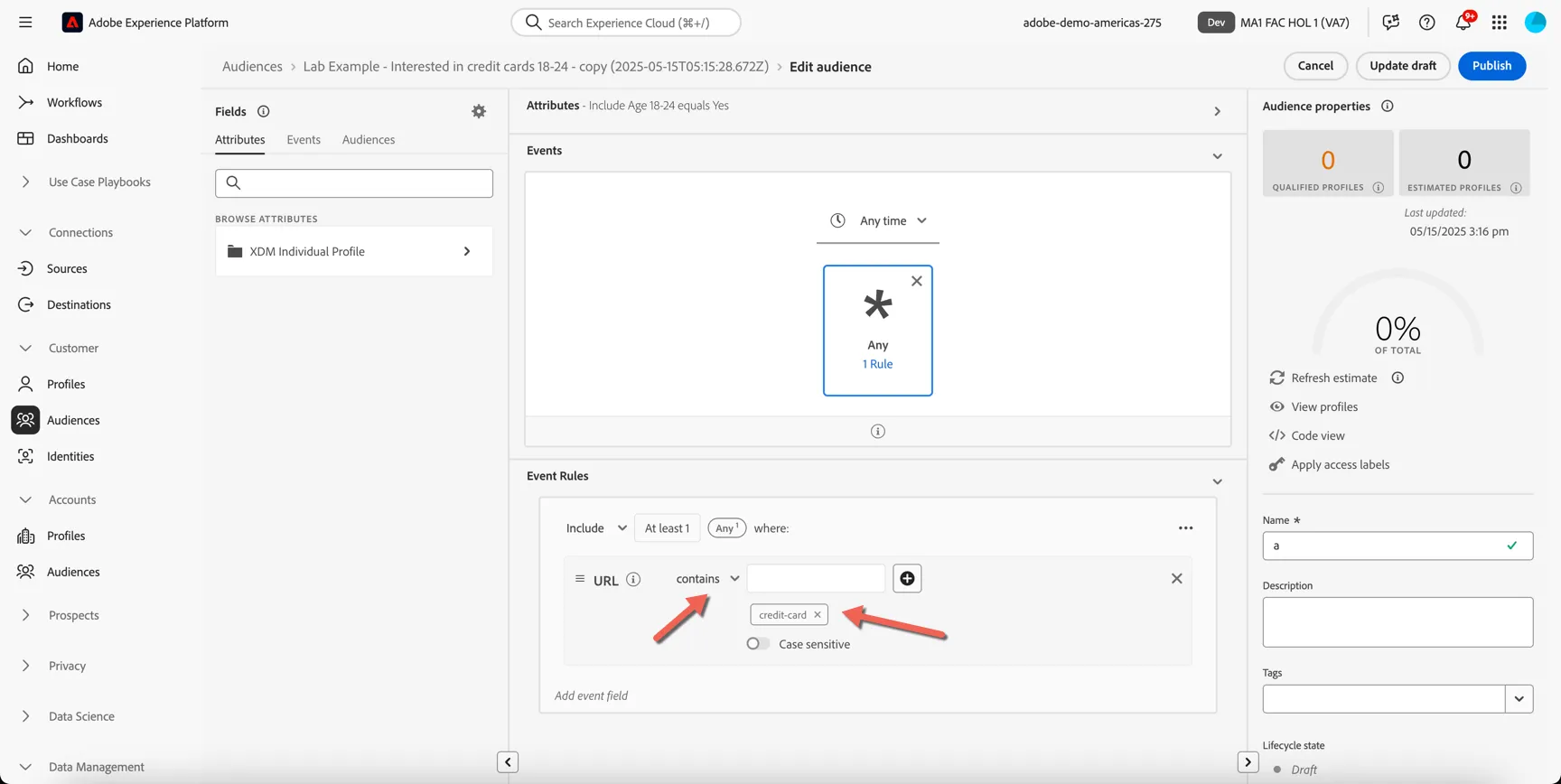Click the add value plus button
1561x784 pixels.
(x=907, y=579)
